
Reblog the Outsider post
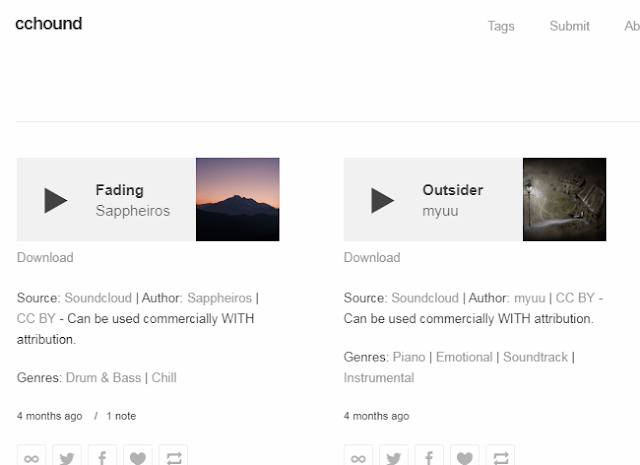point(500,456)
